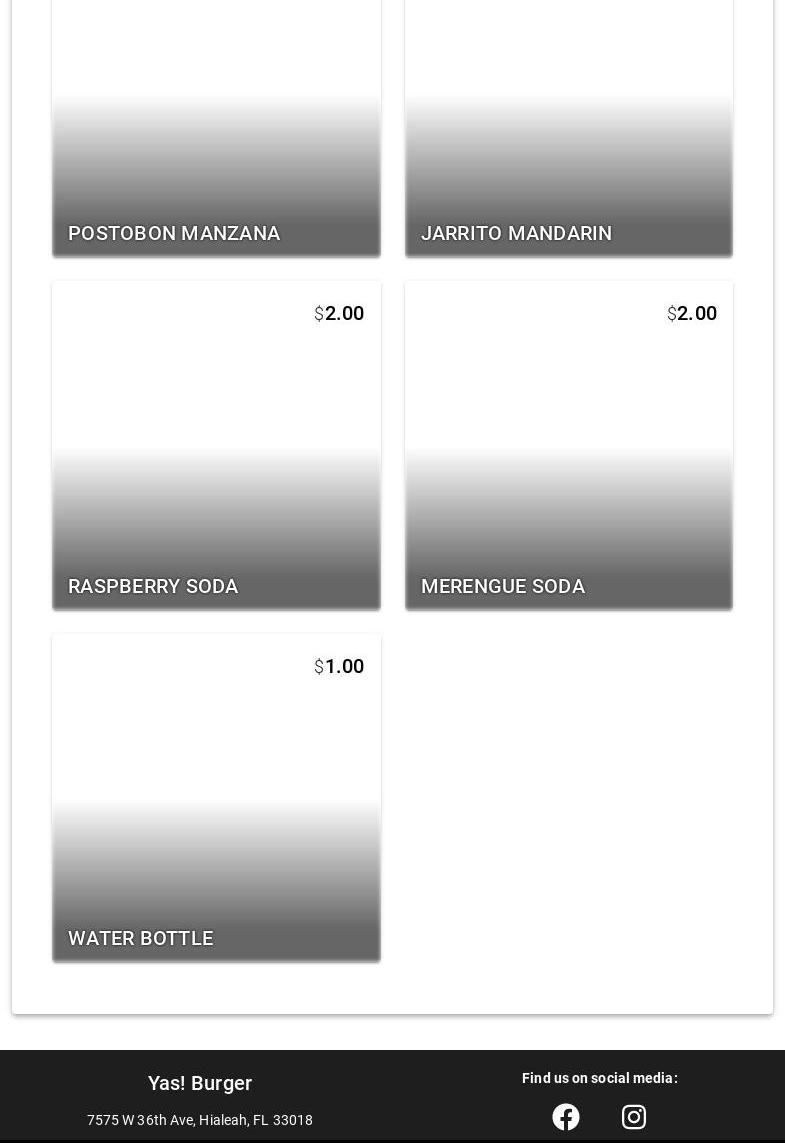The width and height of the screenshot is (785, 1143).
Task: Click the Yas! Burger footer name
Action: pos(200,1083)
